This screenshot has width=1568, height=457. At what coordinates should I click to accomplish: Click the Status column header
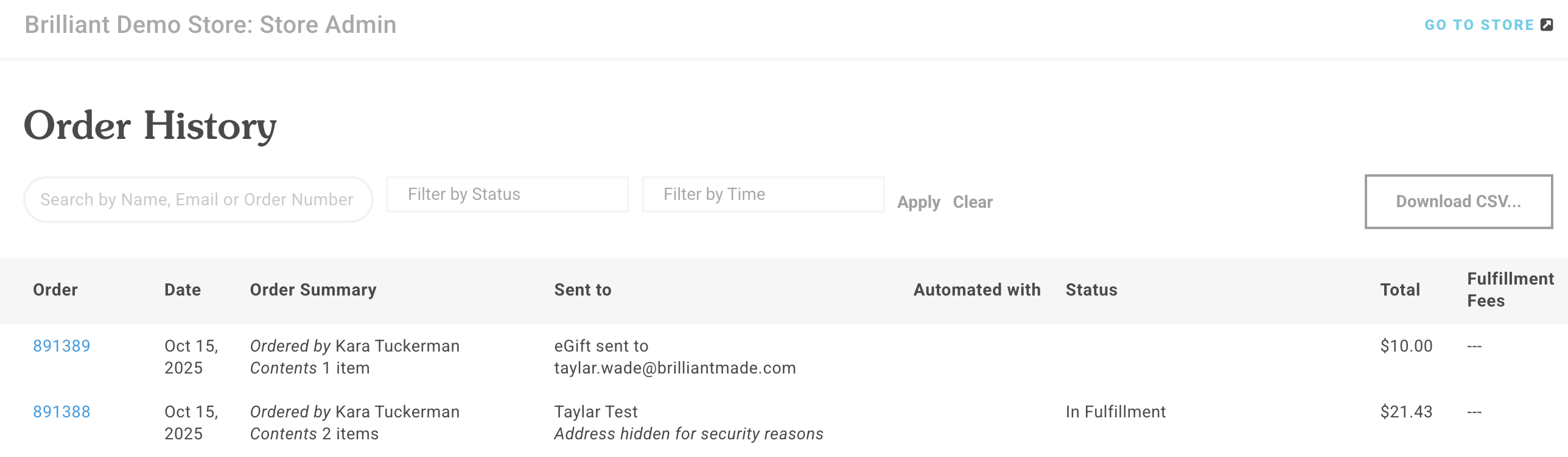pyautogui.click(x=1091, y=290)
